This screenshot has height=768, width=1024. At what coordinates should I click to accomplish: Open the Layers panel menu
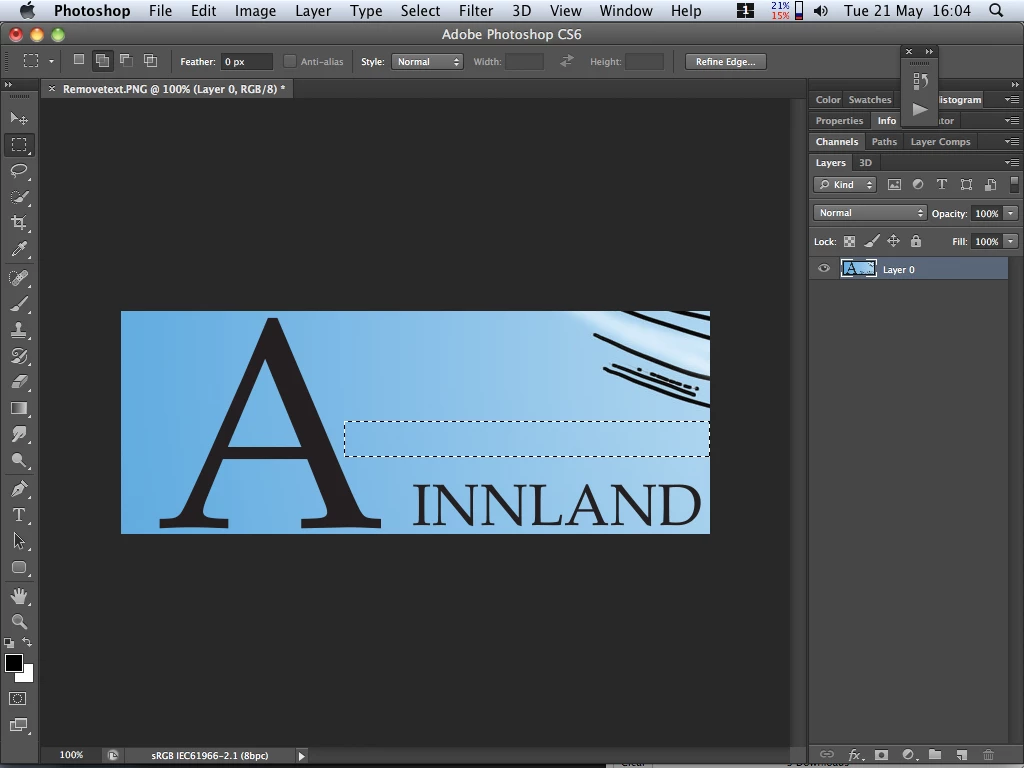coord(1011,163)
